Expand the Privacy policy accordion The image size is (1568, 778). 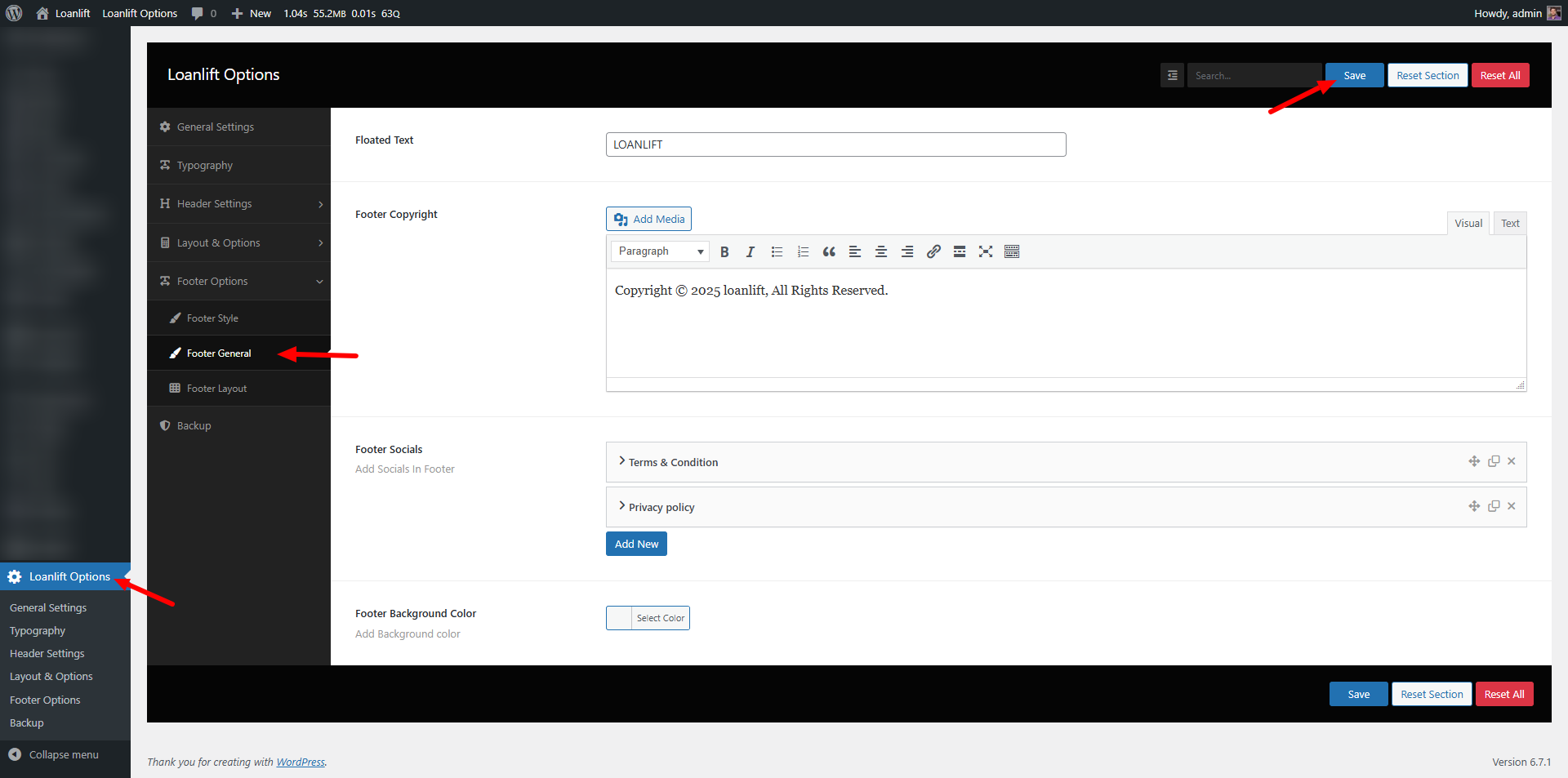[x=661, y=507]
